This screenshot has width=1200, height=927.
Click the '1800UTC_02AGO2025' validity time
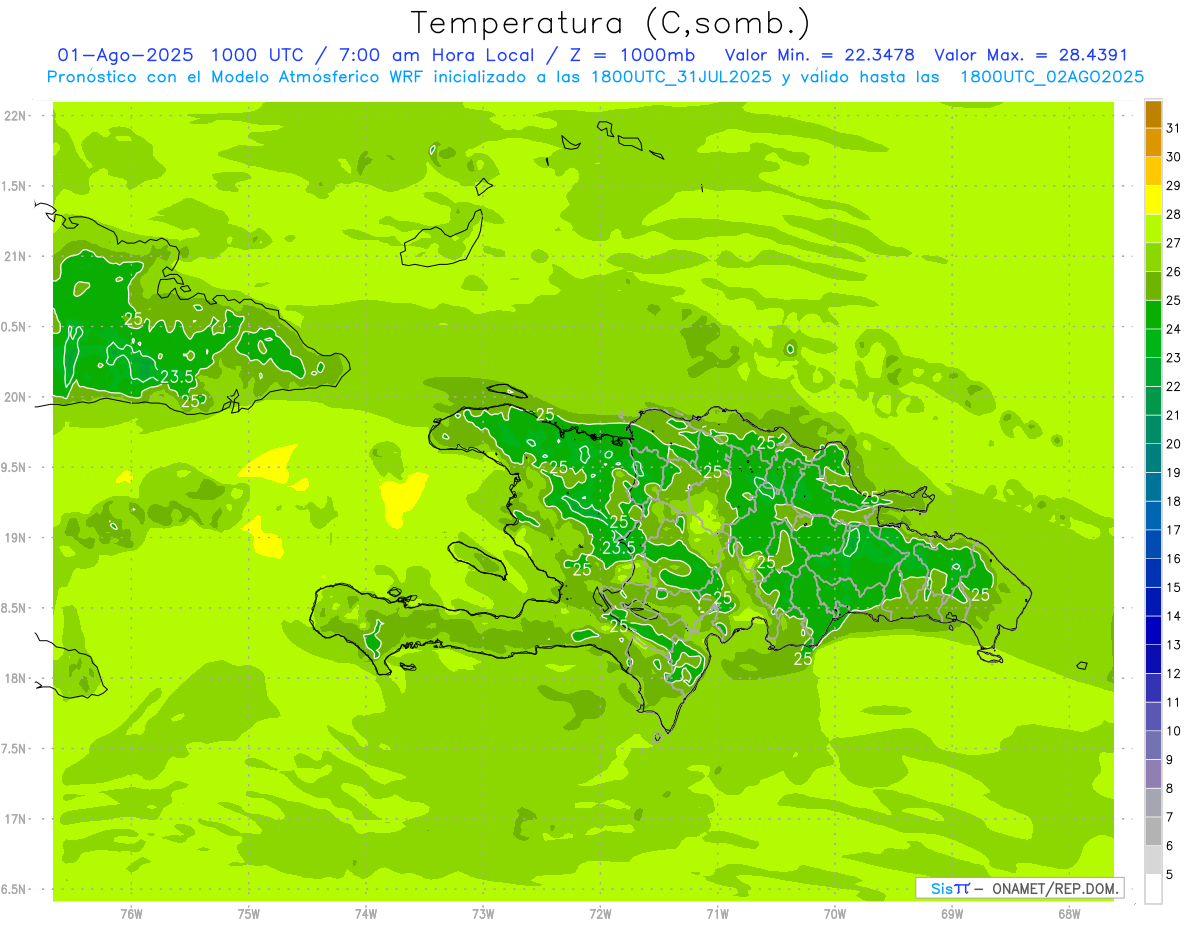(x=1052, y=76)
